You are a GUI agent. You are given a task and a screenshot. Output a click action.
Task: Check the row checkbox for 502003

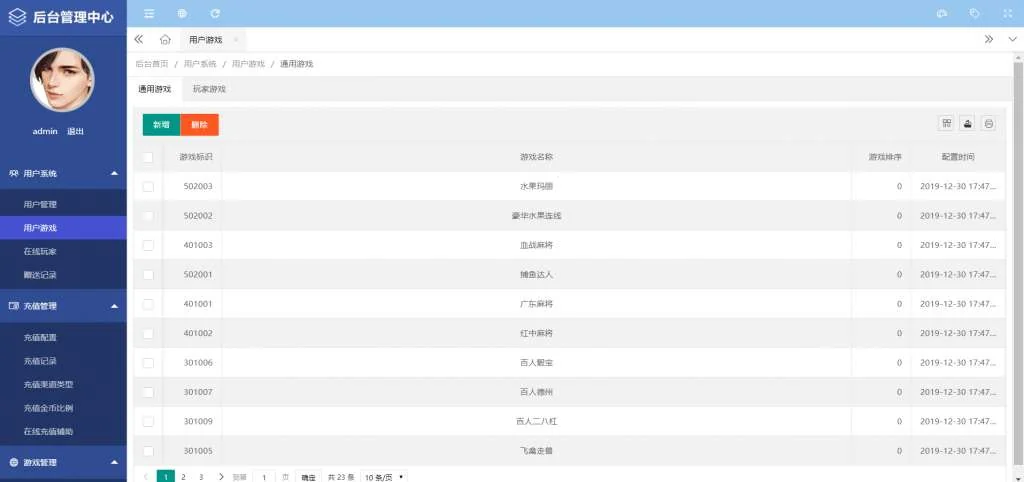[x=148, y=187]
